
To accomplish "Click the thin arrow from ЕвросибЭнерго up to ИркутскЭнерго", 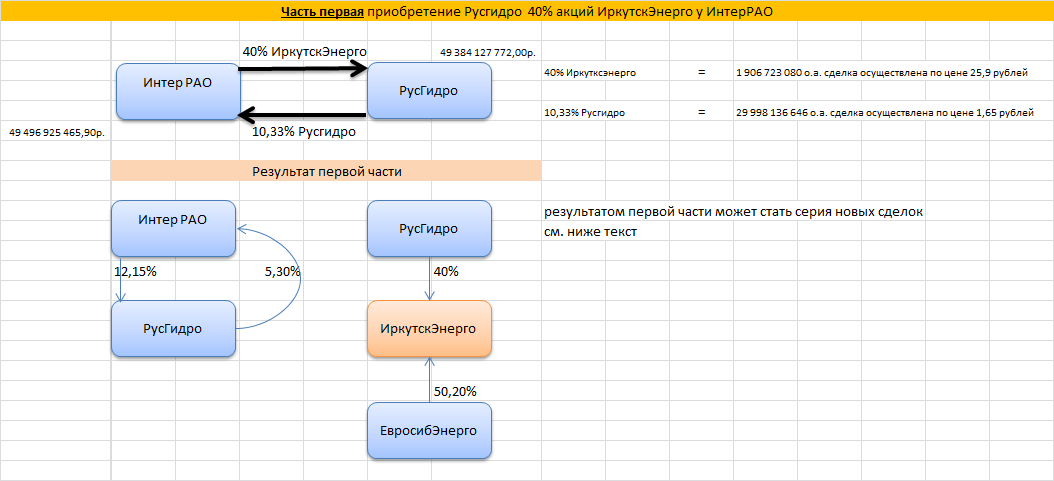I will [430, 380].
